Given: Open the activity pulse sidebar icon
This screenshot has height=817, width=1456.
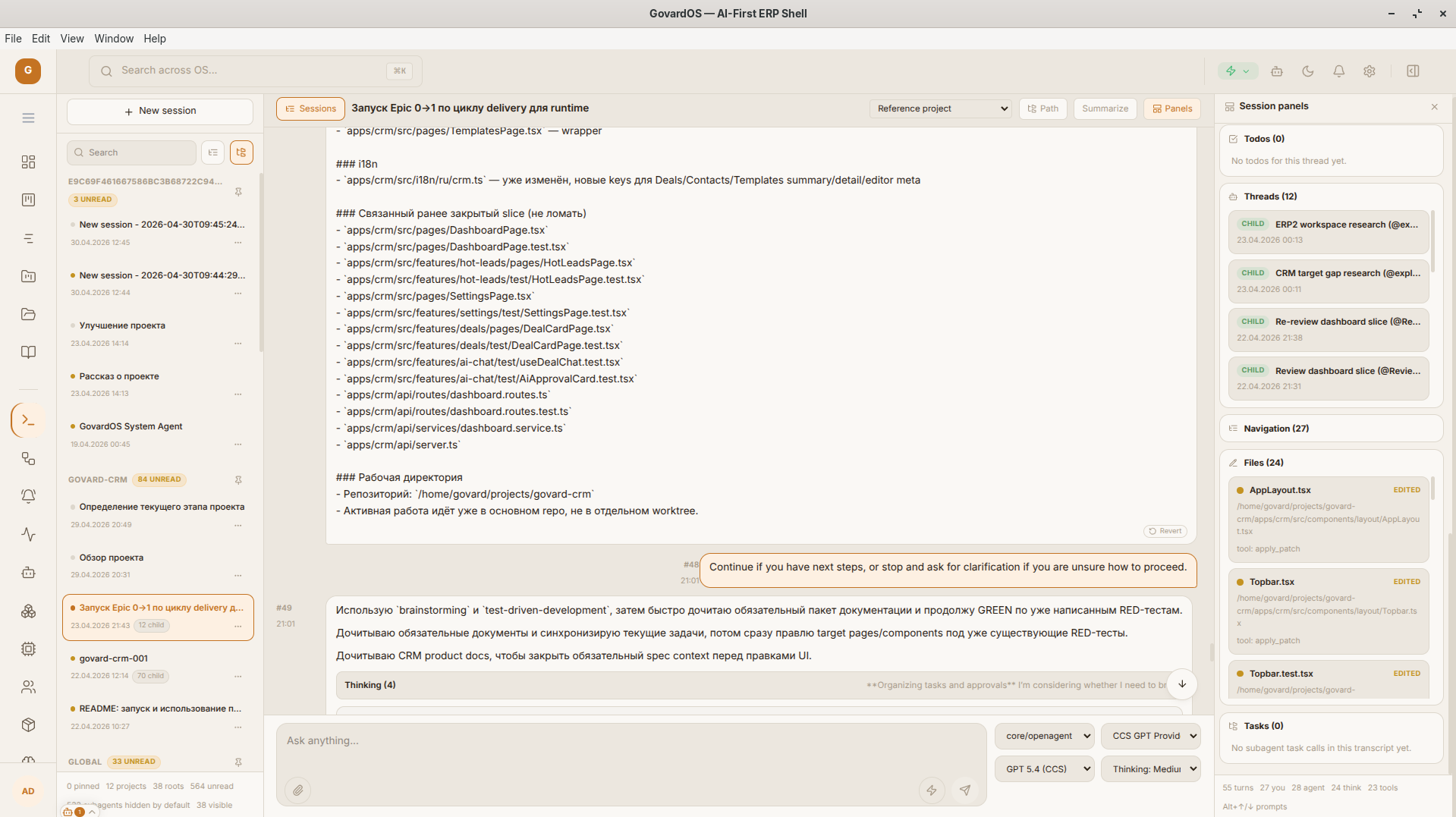Looking at the screenshot, I should 28,534.
